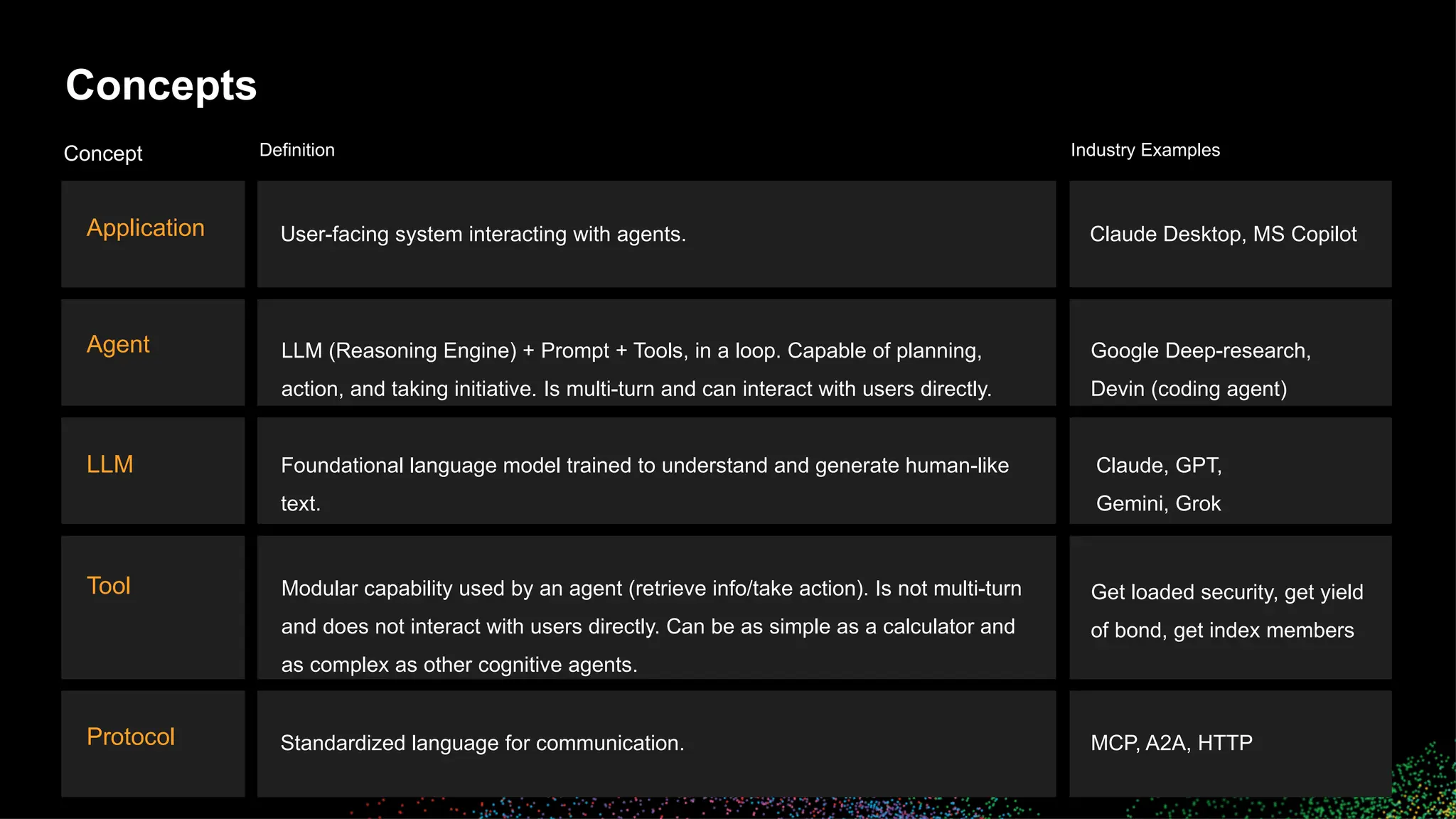Select the "Devin (coding agent)" example line

[x=1188, y=389]
